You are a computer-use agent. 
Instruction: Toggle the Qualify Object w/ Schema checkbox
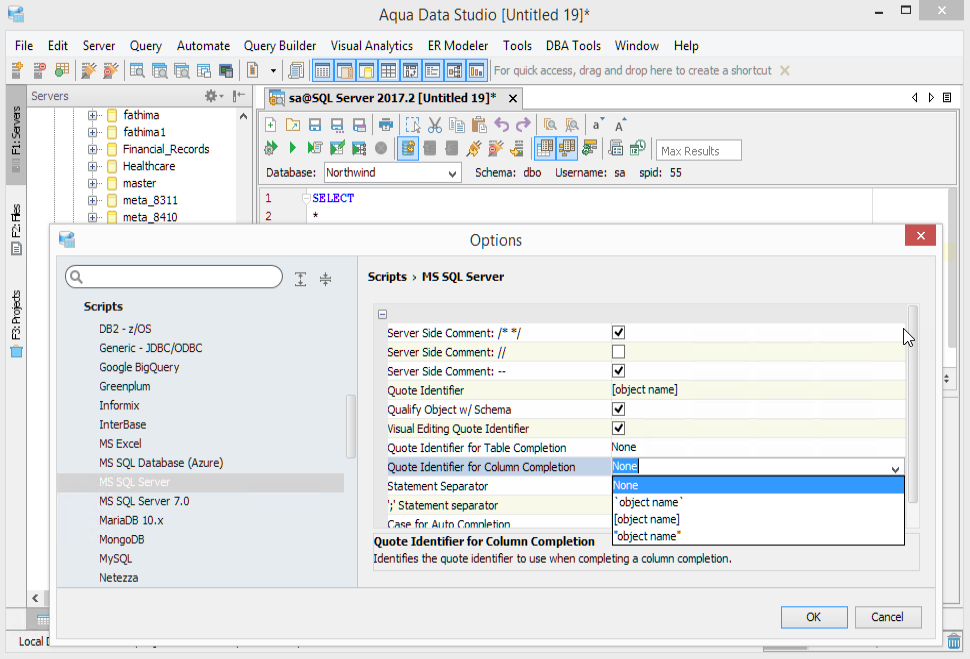[618, 409]
